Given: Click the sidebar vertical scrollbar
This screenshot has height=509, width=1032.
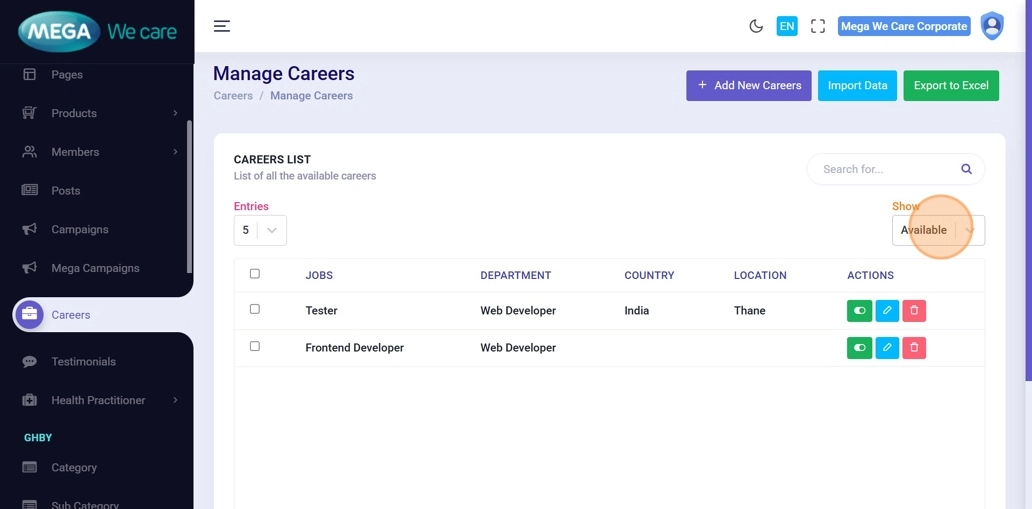Looking at the screenshot, I should coord(188,195).
